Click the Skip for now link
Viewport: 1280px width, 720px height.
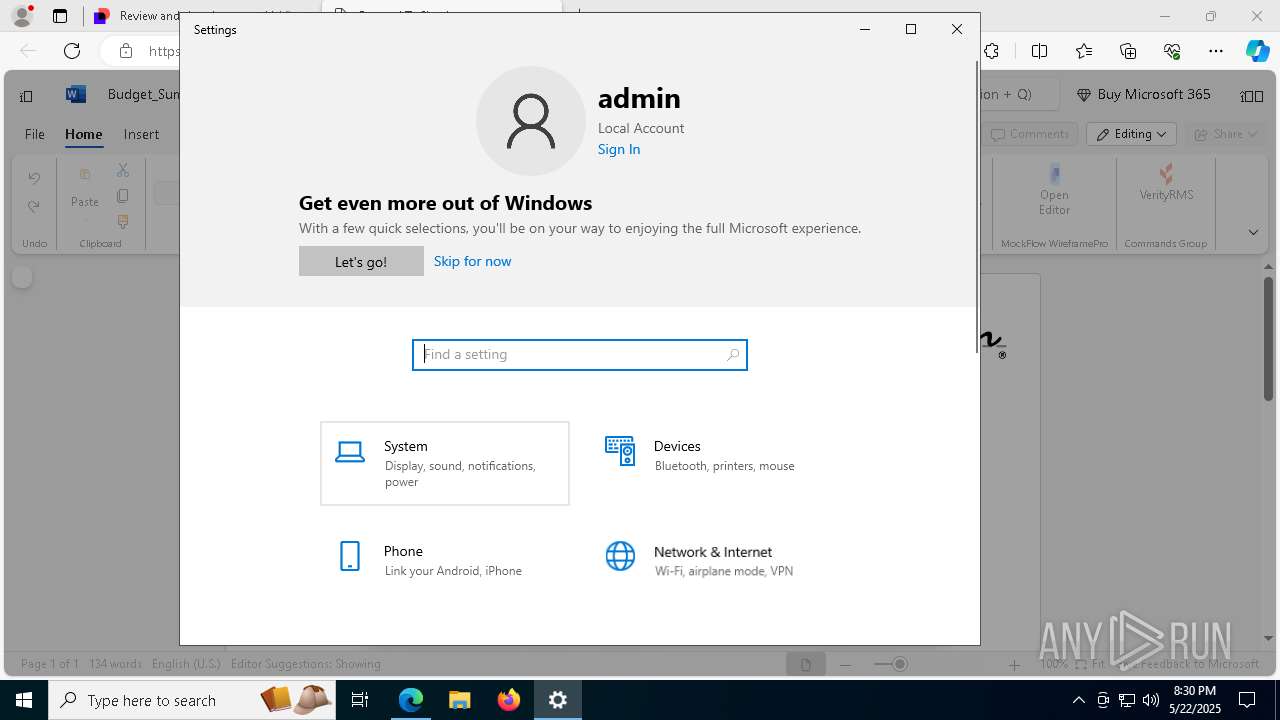(472, 261)
